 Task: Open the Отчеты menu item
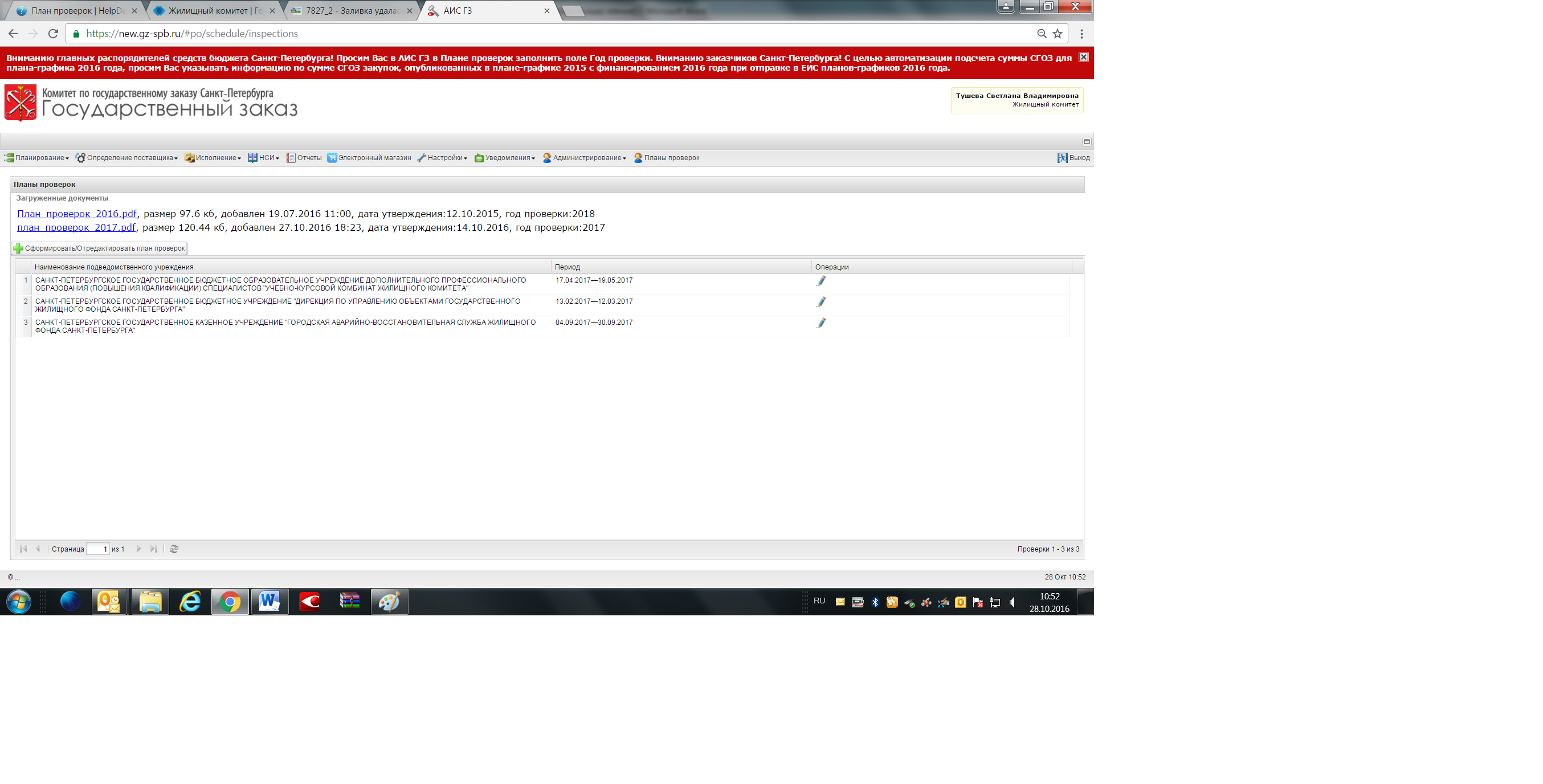(x=304, y=158)
